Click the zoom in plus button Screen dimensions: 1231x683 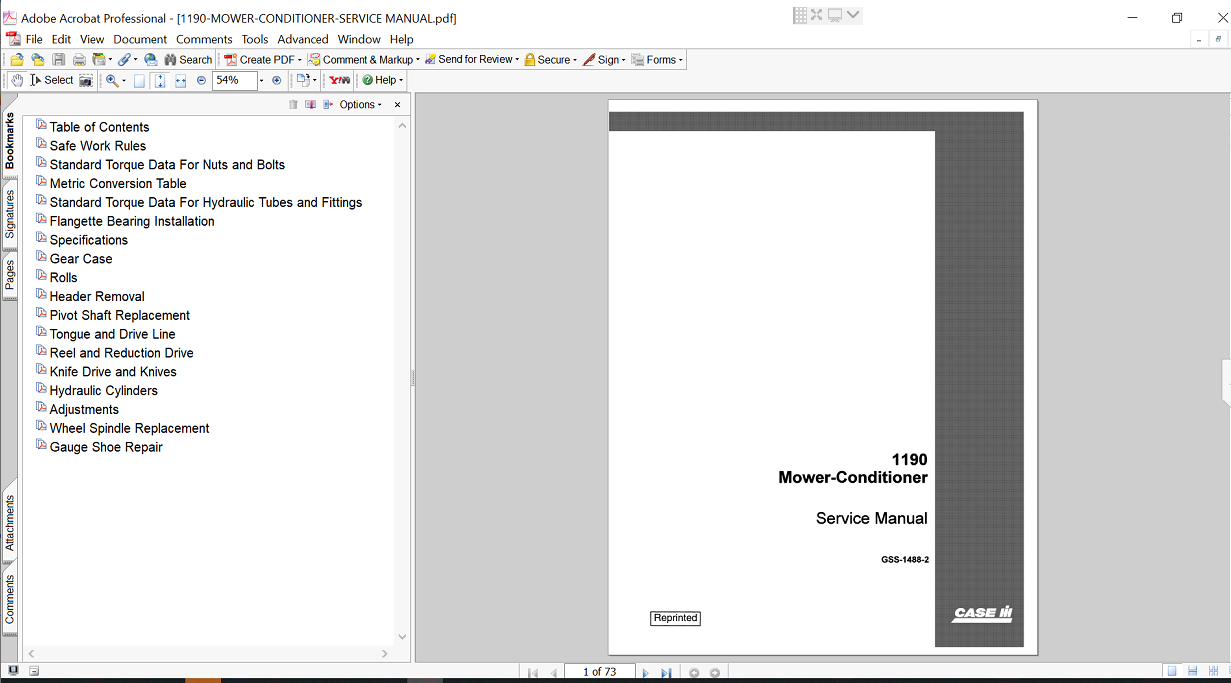[x=277, y=80]
